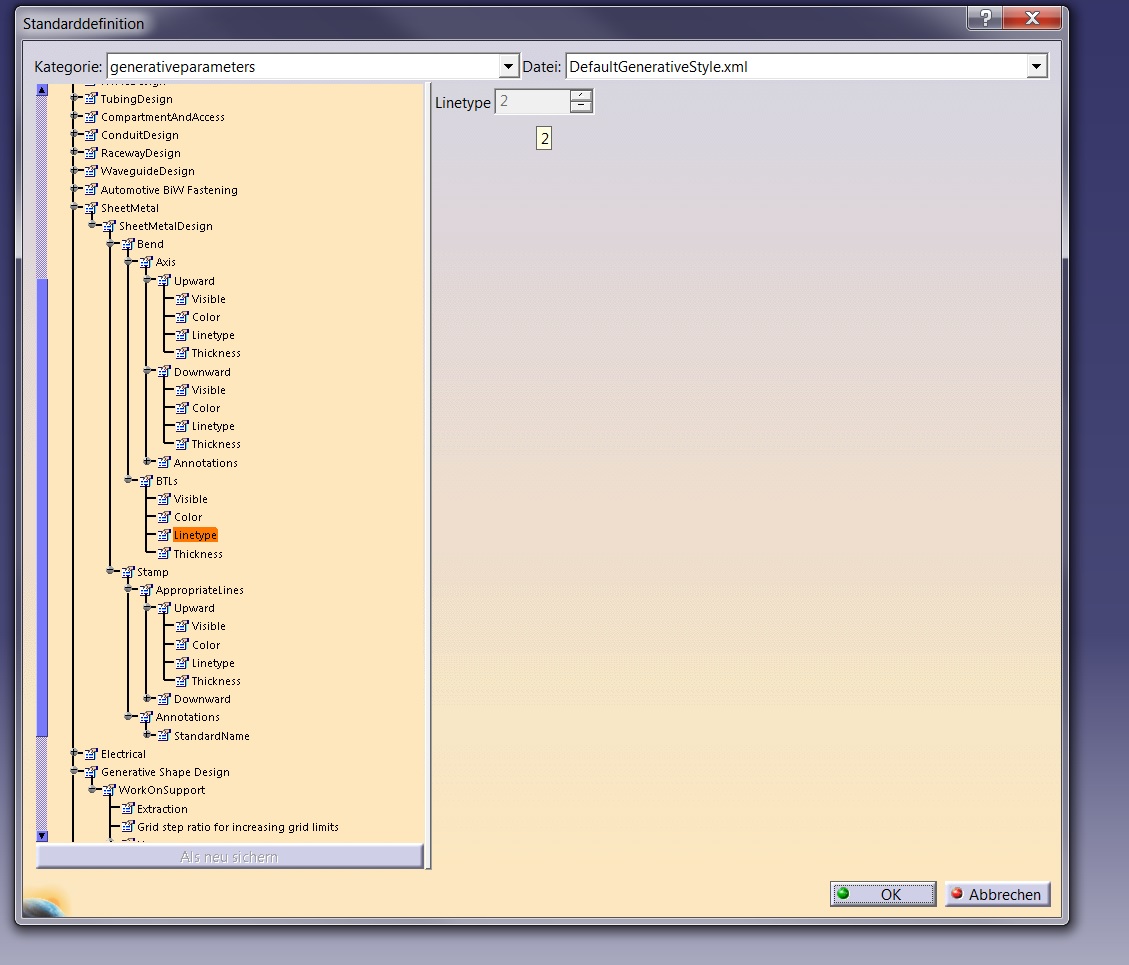Image resolution: width=1129 pixels, height=965 pixels.
Task: Select Thickness under Axis Downward
Action: pyautogui.click(x=216, y=444)
